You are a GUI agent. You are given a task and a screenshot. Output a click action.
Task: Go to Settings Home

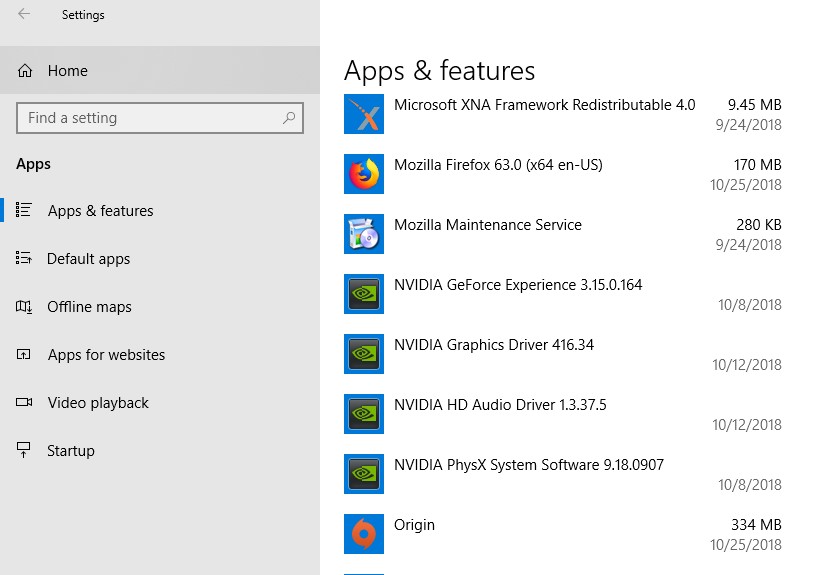[67, 71]
